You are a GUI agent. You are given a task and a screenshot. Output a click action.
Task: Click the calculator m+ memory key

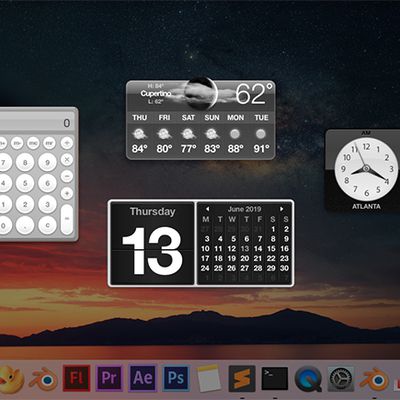click(x=3, y=143)
